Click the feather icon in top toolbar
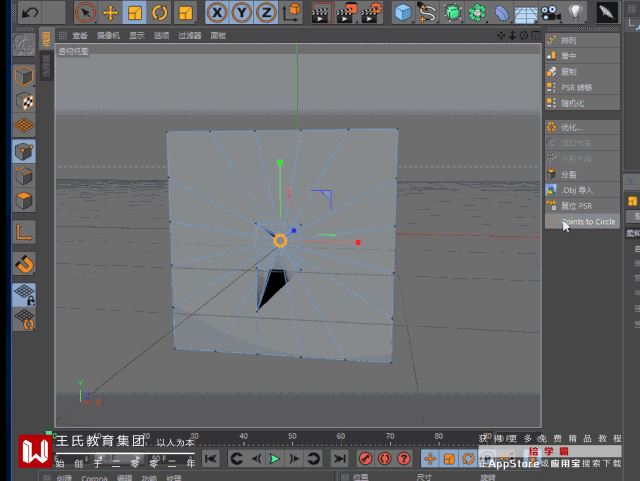 click(x=607, y=12)
